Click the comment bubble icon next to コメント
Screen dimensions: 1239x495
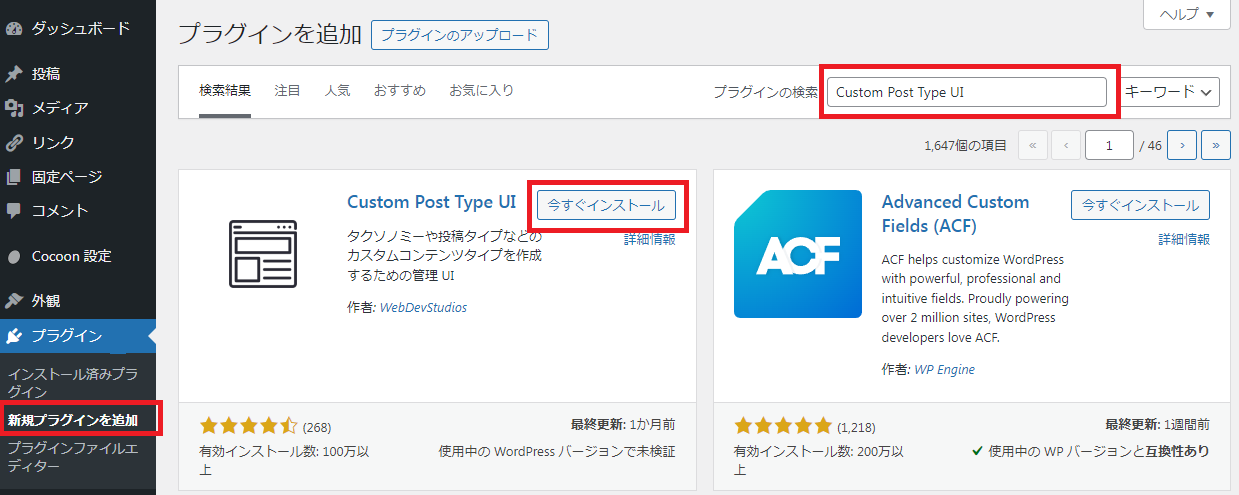point(13,211)
